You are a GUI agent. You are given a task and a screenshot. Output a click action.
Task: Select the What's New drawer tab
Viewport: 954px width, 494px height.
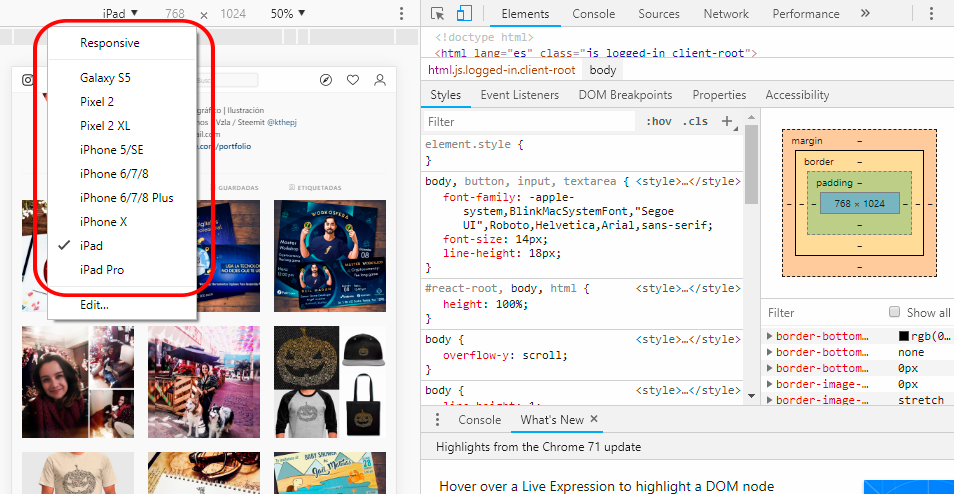(x=552, y=420)
